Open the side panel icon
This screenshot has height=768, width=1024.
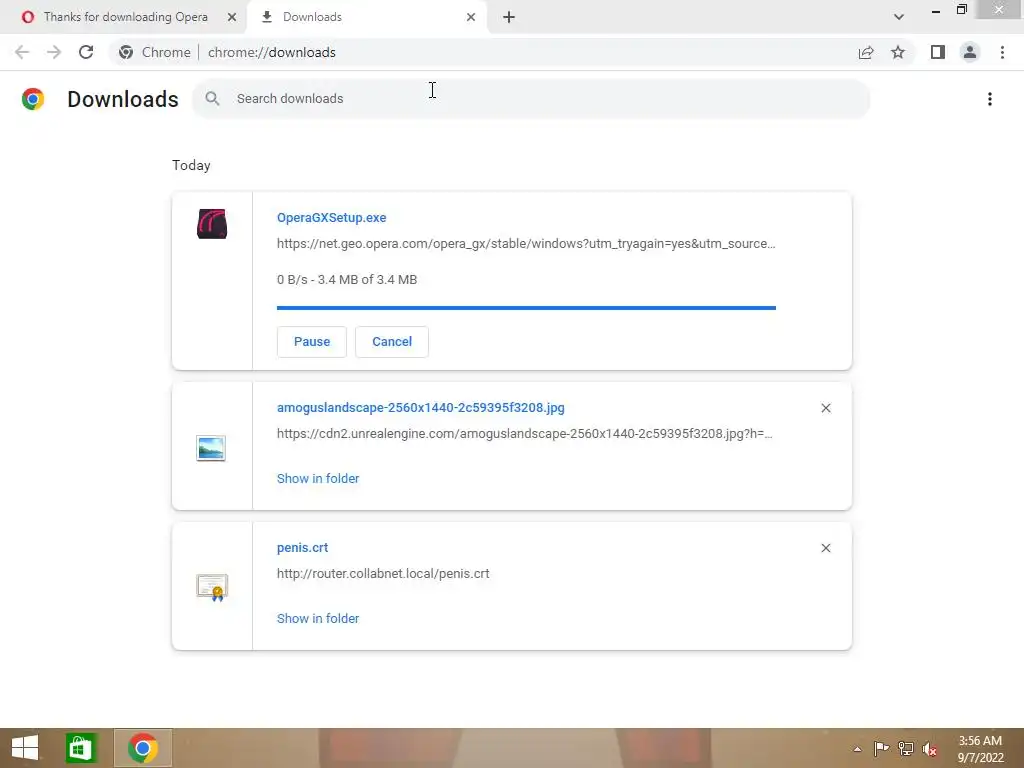938,52
